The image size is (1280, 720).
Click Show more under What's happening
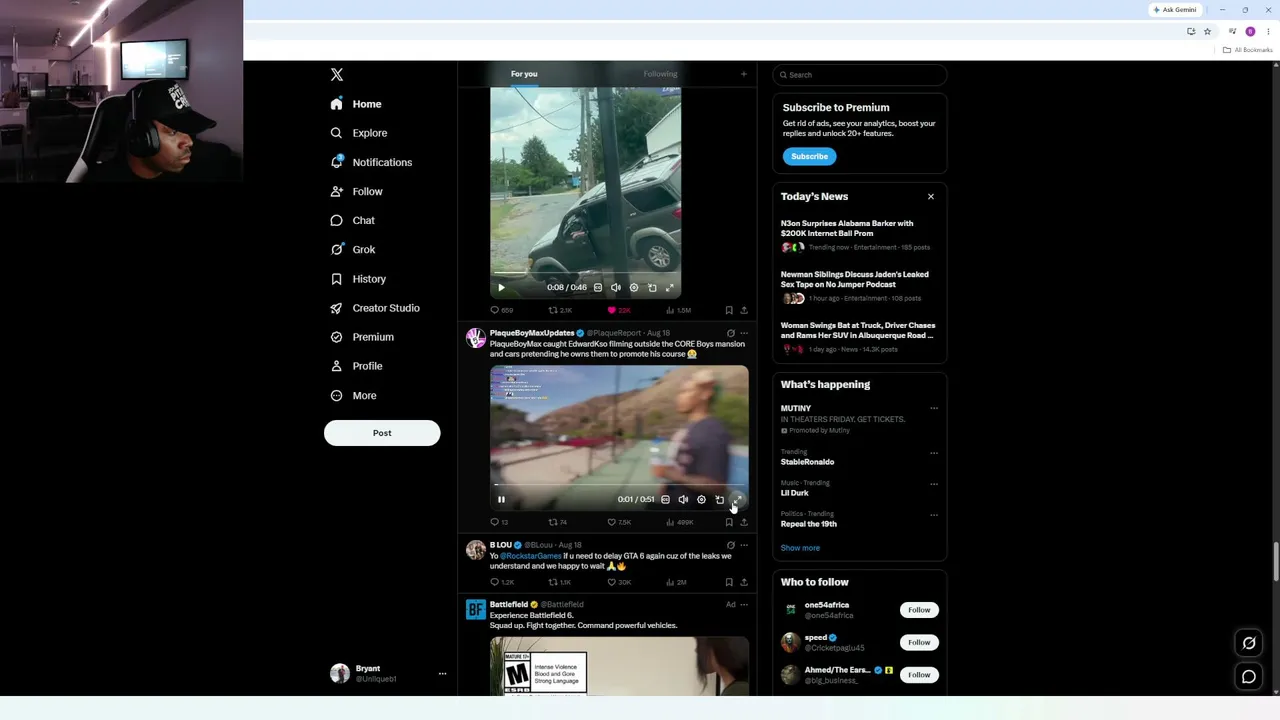(800, 548)
